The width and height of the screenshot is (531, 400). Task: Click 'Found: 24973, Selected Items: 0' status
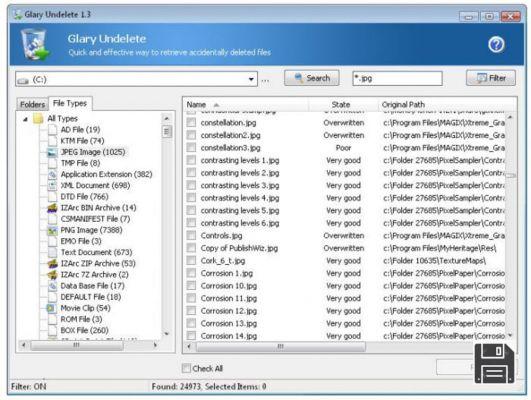(x=209, y=386)
